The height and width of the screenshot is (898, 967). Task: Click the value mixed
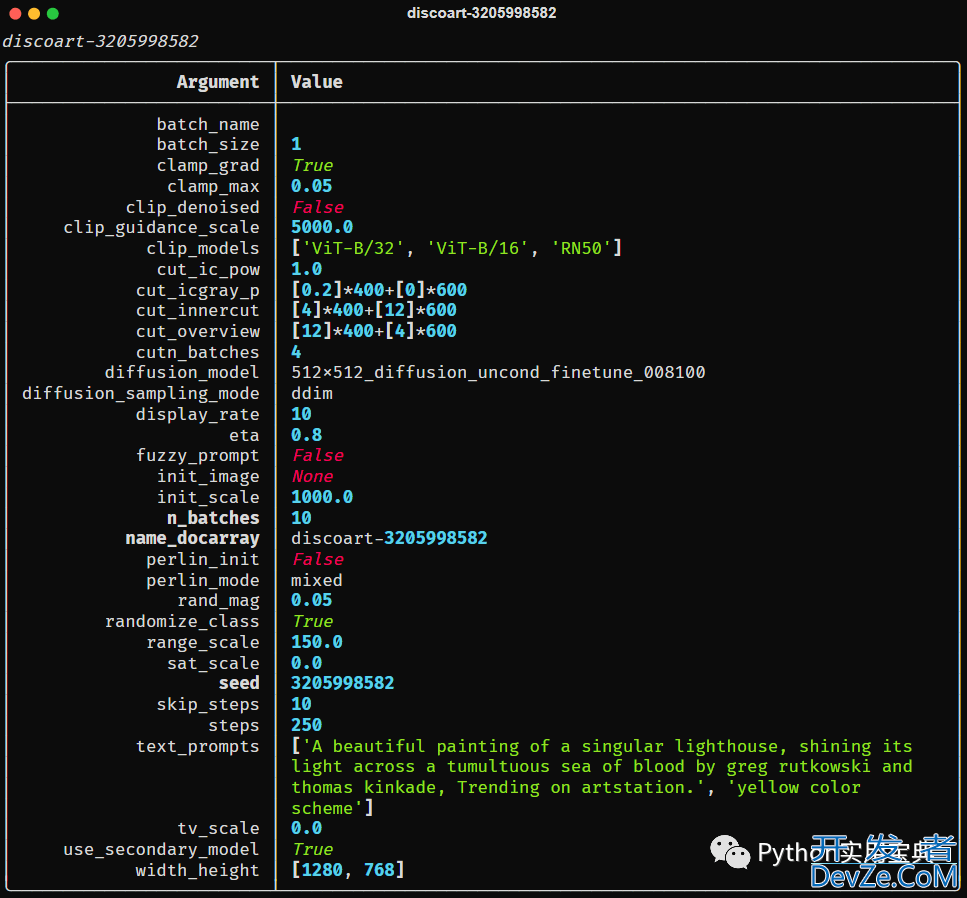[317, 580]
